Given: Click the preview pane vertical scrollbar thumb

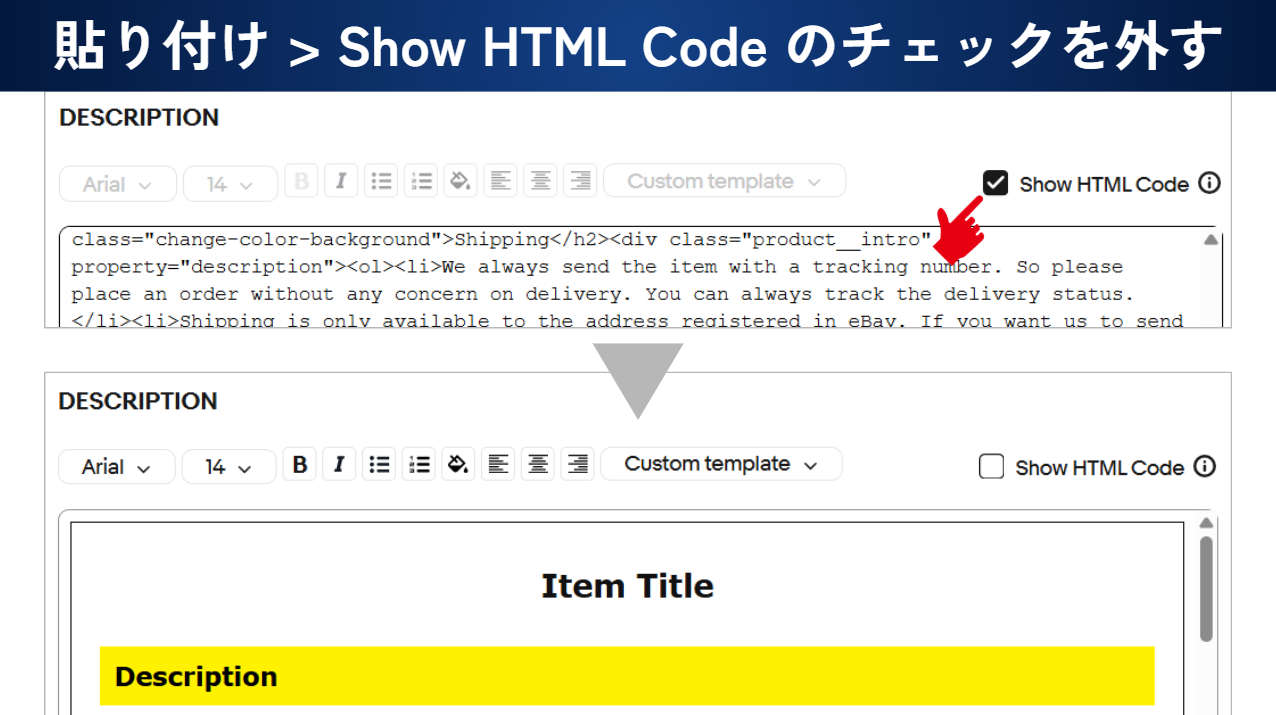Looking at the screenshot, I should 1206,588.
